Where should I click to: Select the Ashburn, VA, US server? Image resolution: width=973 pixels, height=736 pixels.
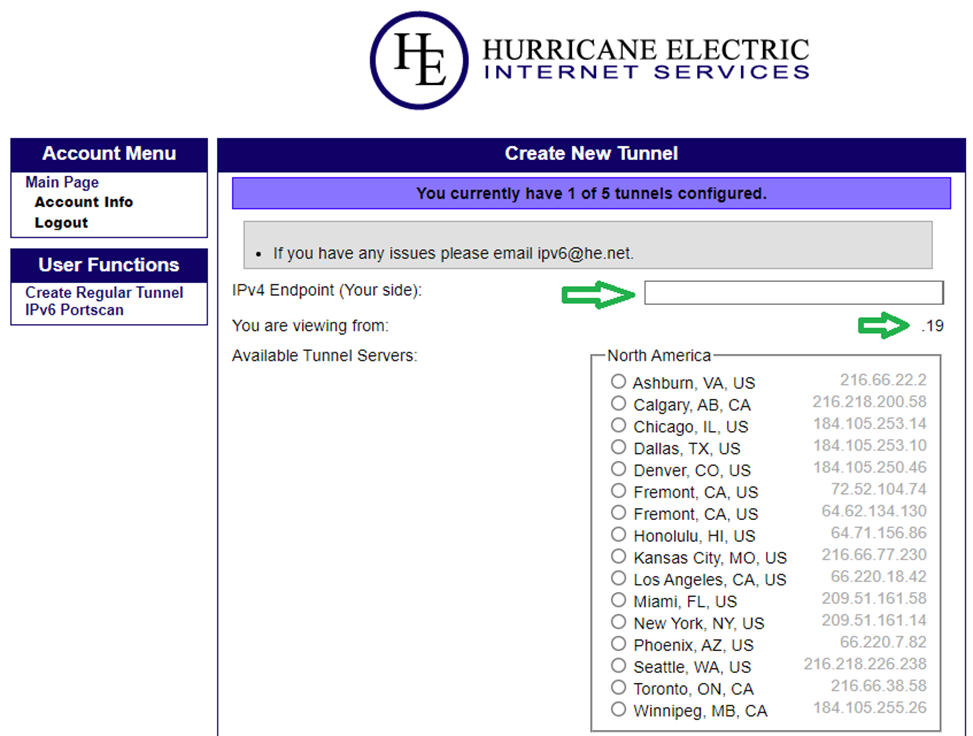point(618,381)
